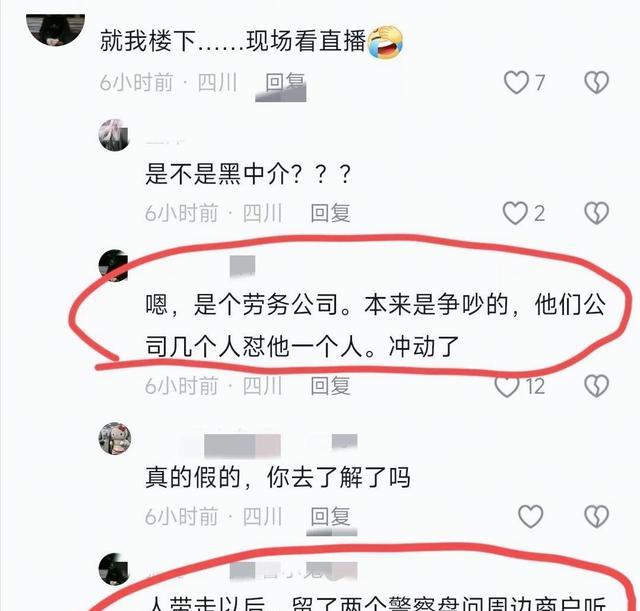Open avatar of 是不是黑中介 commenter
Image resolution: width=640 pixels, height=611 pixels.
coord(114,135)
